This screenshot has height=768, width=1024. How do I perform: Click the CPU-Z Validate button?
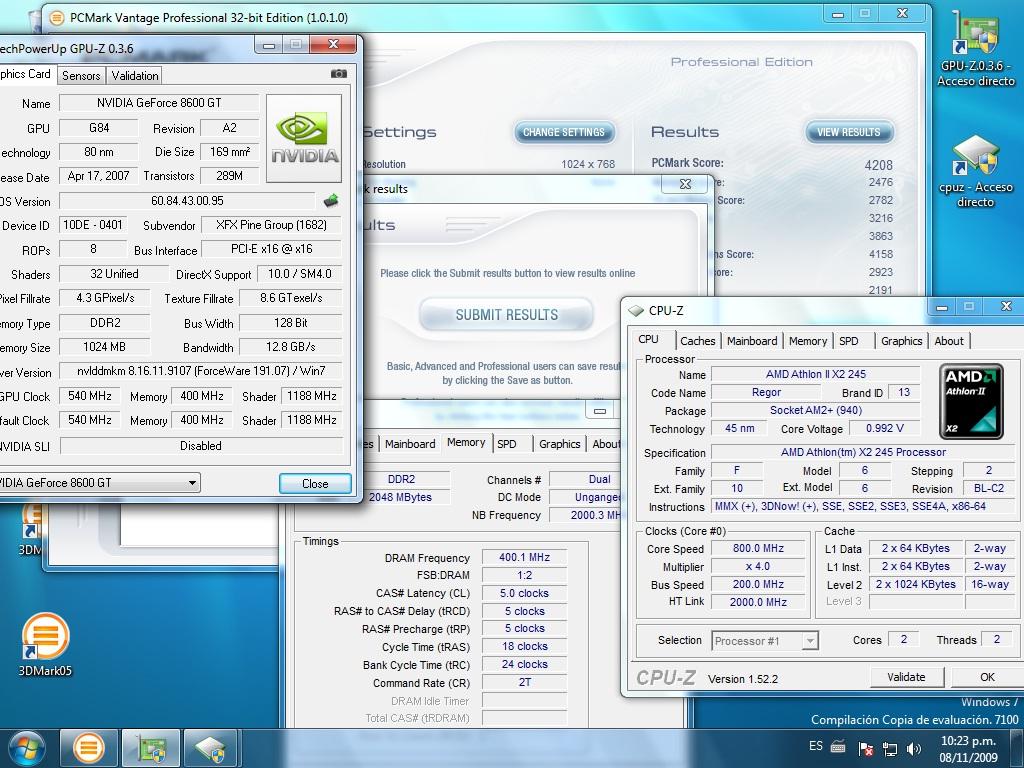(906, 677)
